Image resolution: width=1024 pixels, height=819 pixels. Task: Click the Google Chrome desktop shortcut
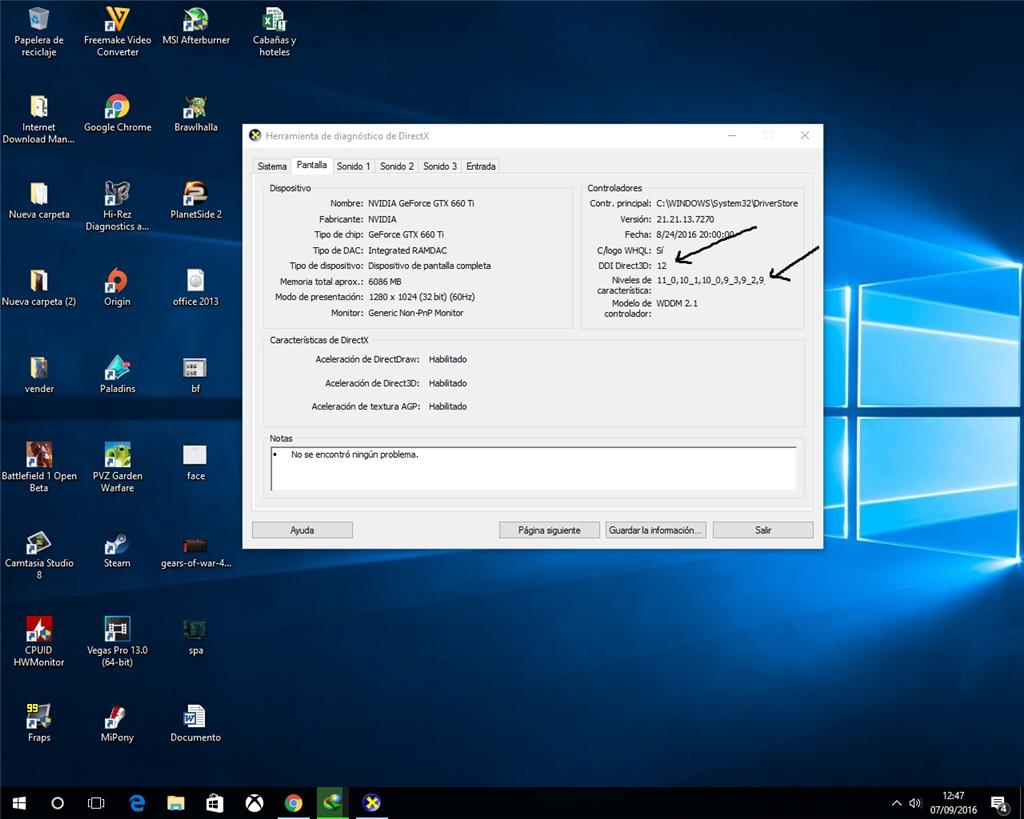coord(118,114)
